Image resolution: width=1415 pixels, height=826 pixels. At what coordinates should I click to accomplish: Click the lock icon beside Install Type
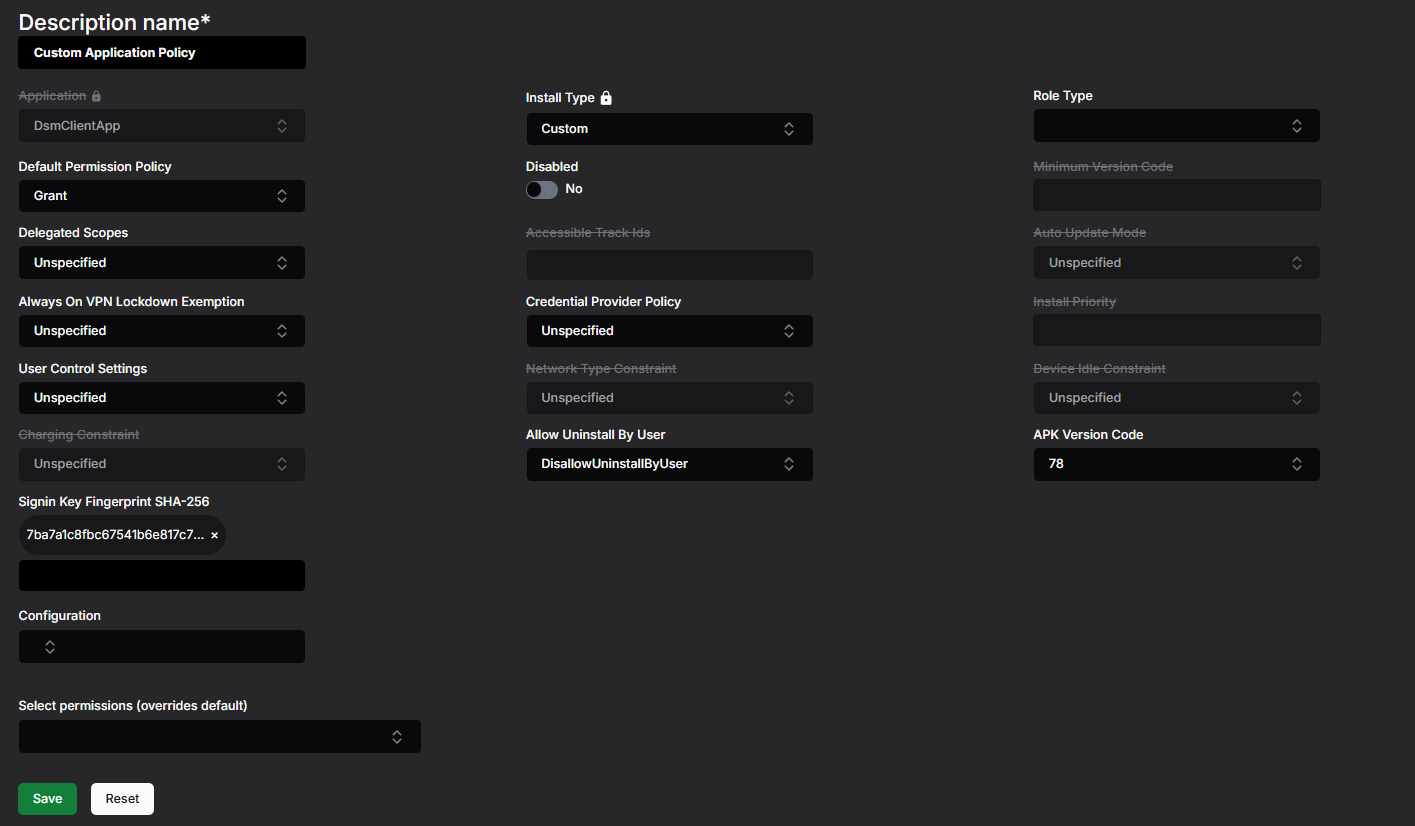(x=606, y=98)
